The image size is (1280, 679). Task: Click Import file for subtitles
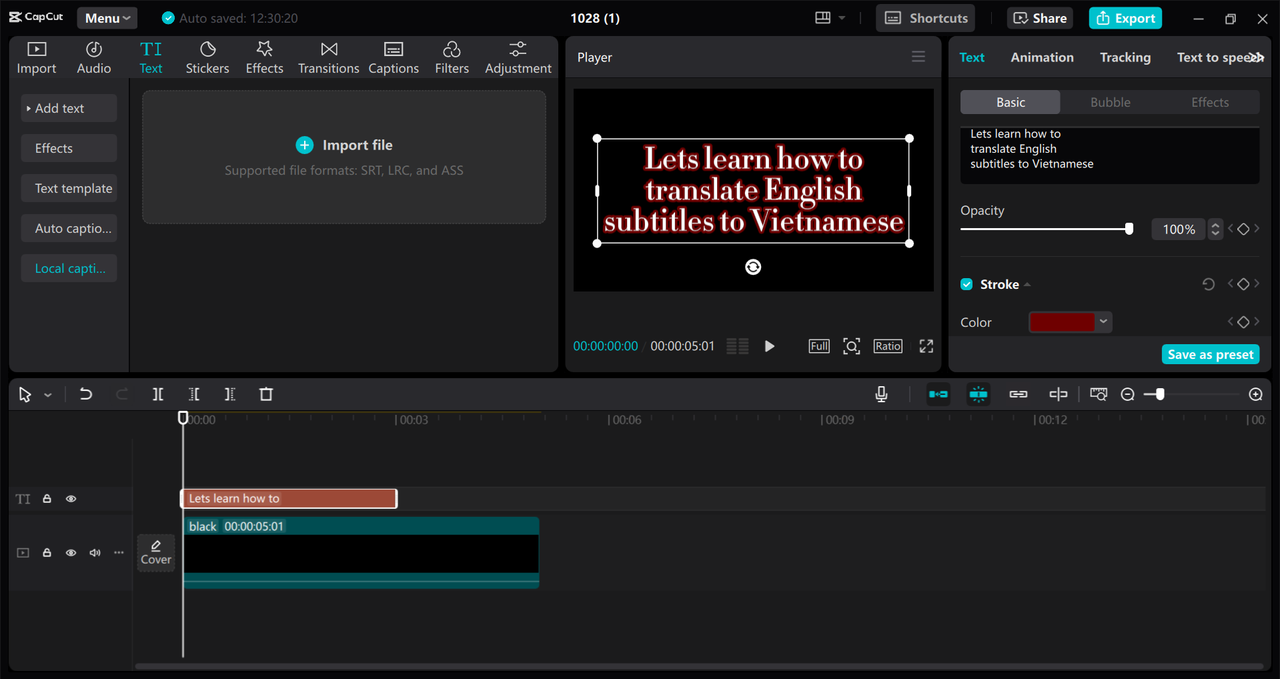(x=345, y=145)
